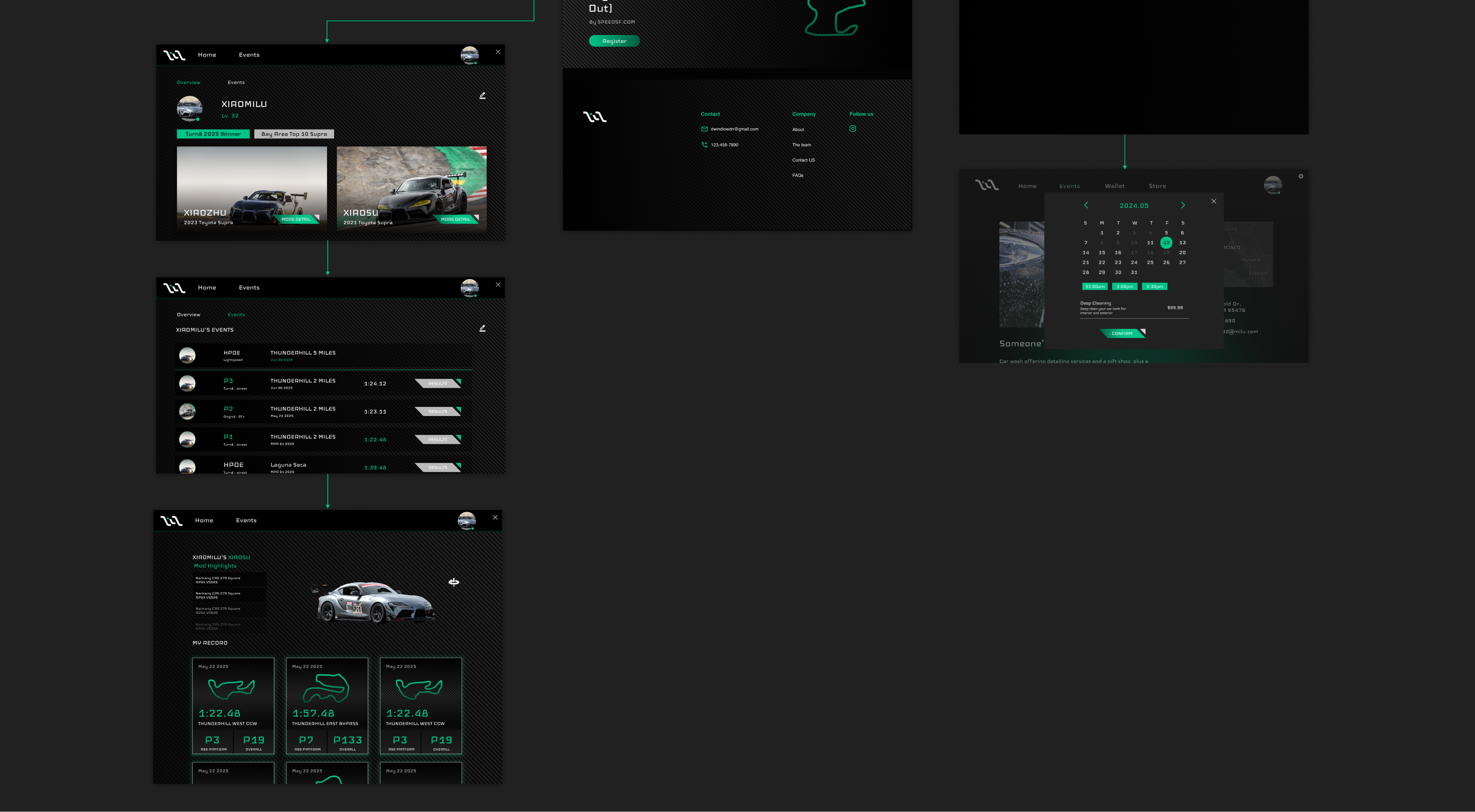
Task: Switch to the Events tab under the XIAOMILU overview navbar
Action: click(236, 82)
